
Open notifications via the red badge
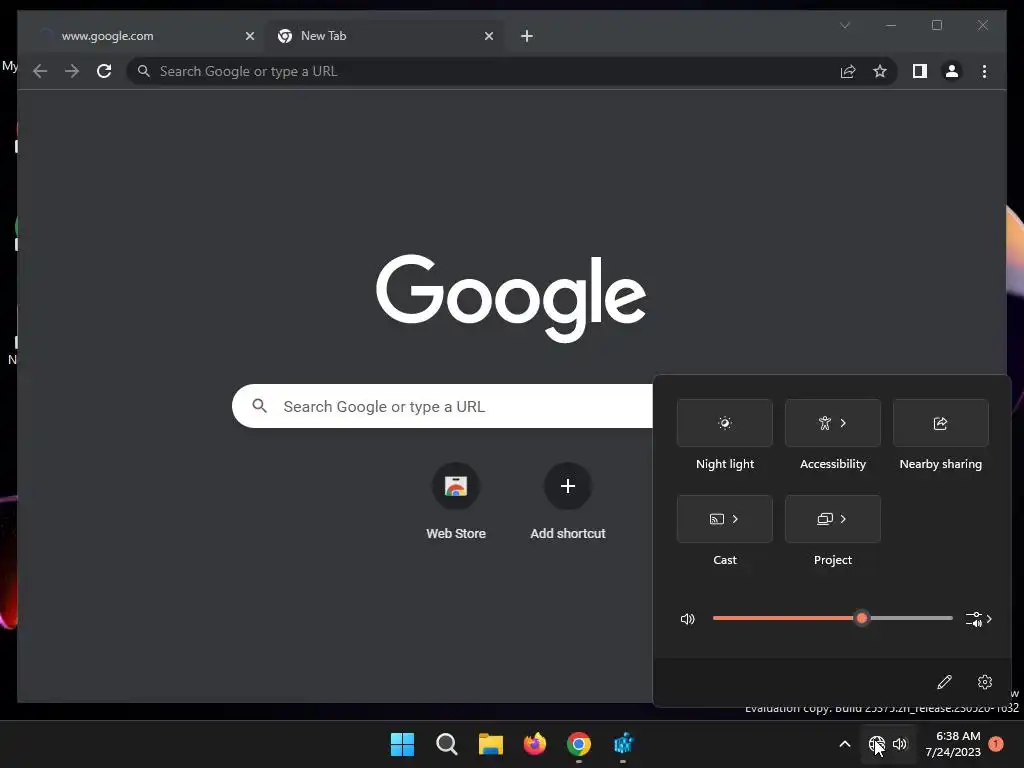(996, 744)
